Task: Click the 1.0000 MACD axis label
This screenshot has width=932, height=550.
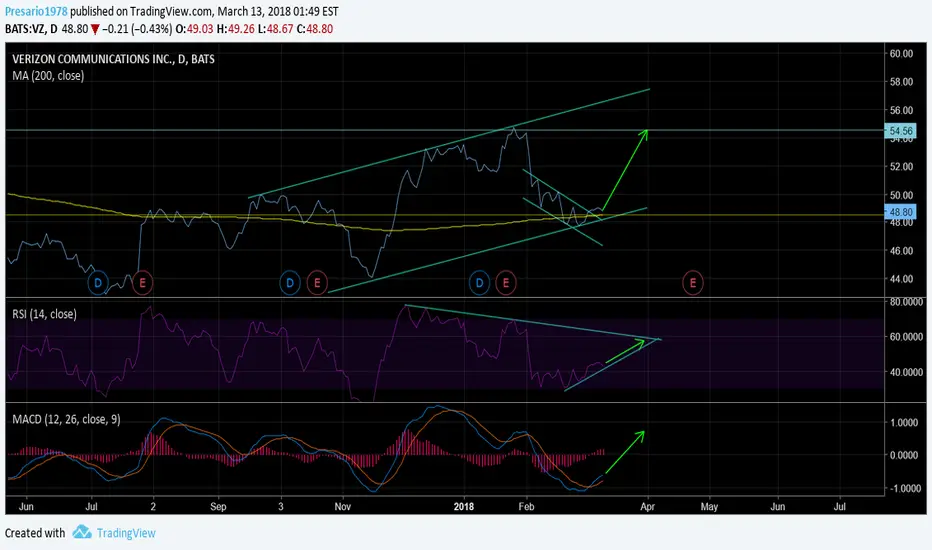Action: tap(904, 423)
